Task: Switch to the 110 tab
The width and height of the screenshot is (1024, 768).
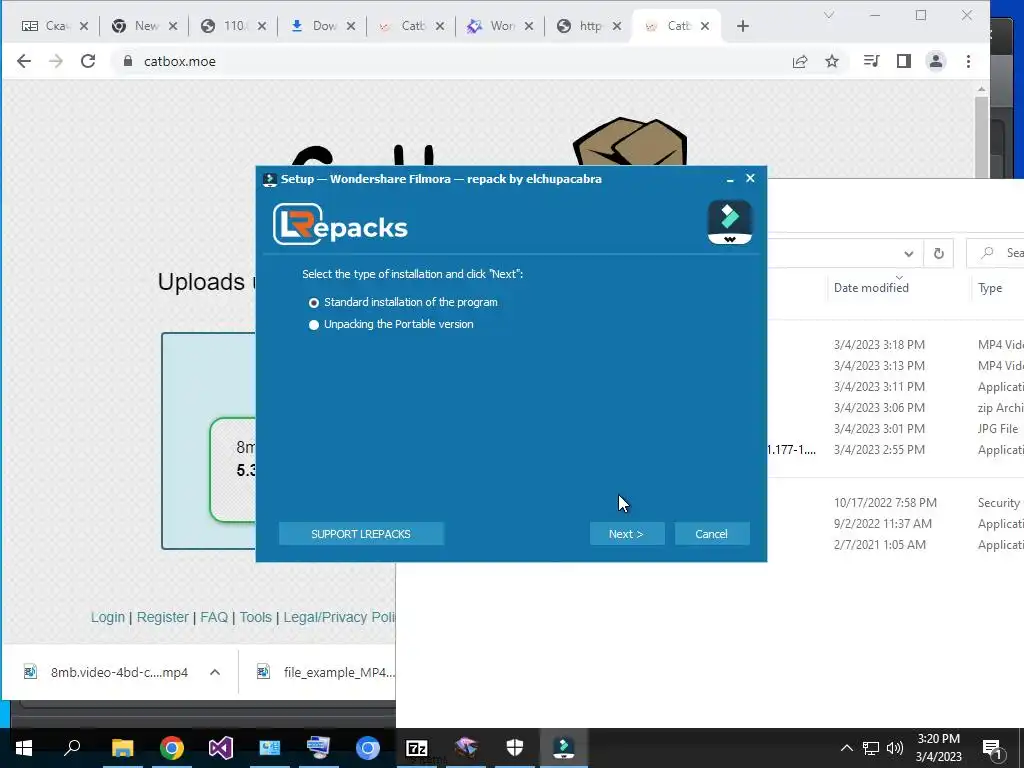Action: pyautogui.click(x=232, y=26)
